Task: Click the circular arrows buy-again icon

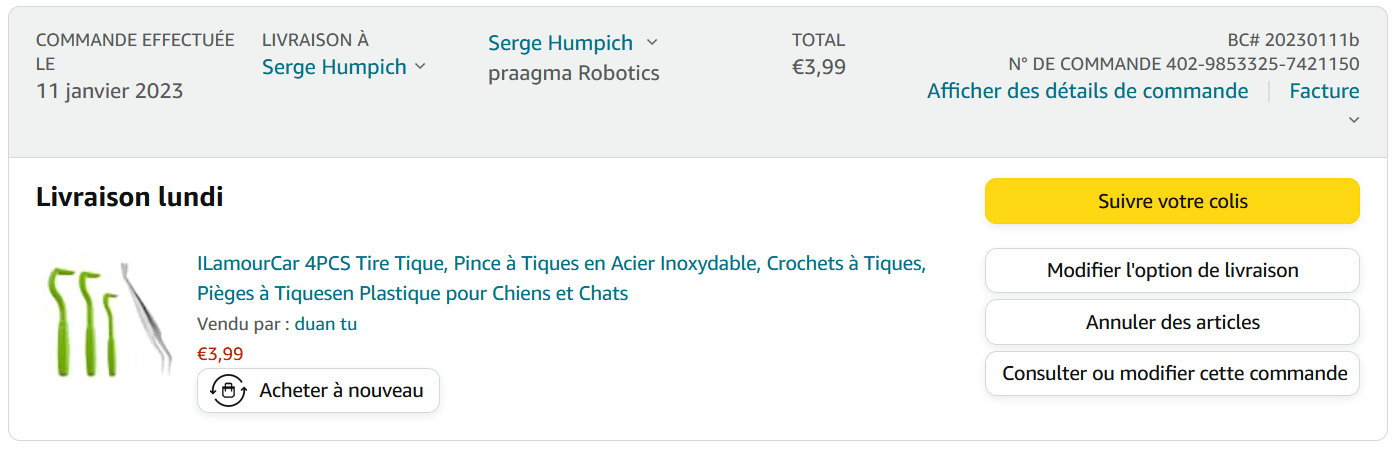Action: point(228,391)
